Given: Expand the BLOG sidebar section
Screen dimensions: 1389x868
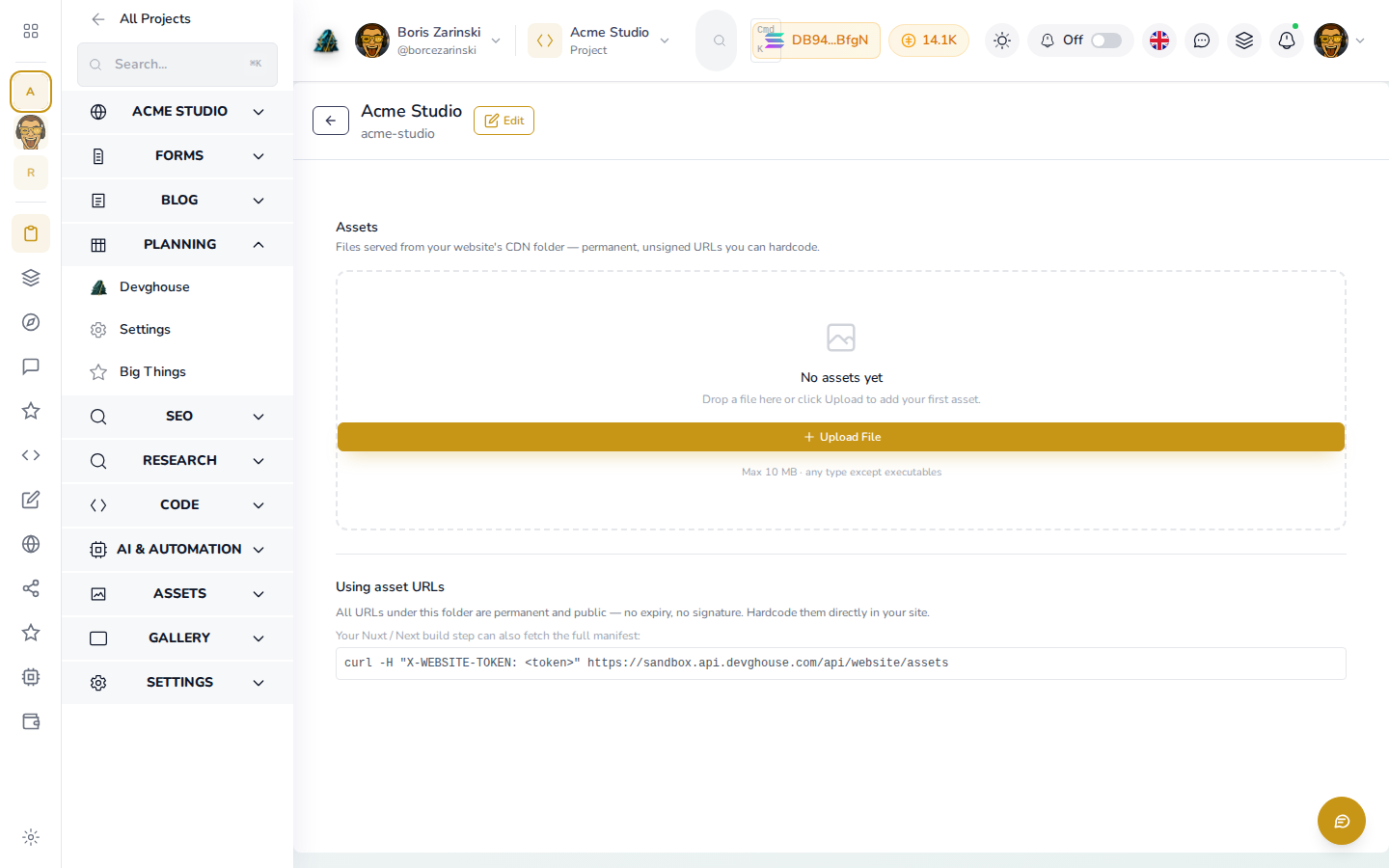Looking at the screenshot, I should (x=177, y=200).
